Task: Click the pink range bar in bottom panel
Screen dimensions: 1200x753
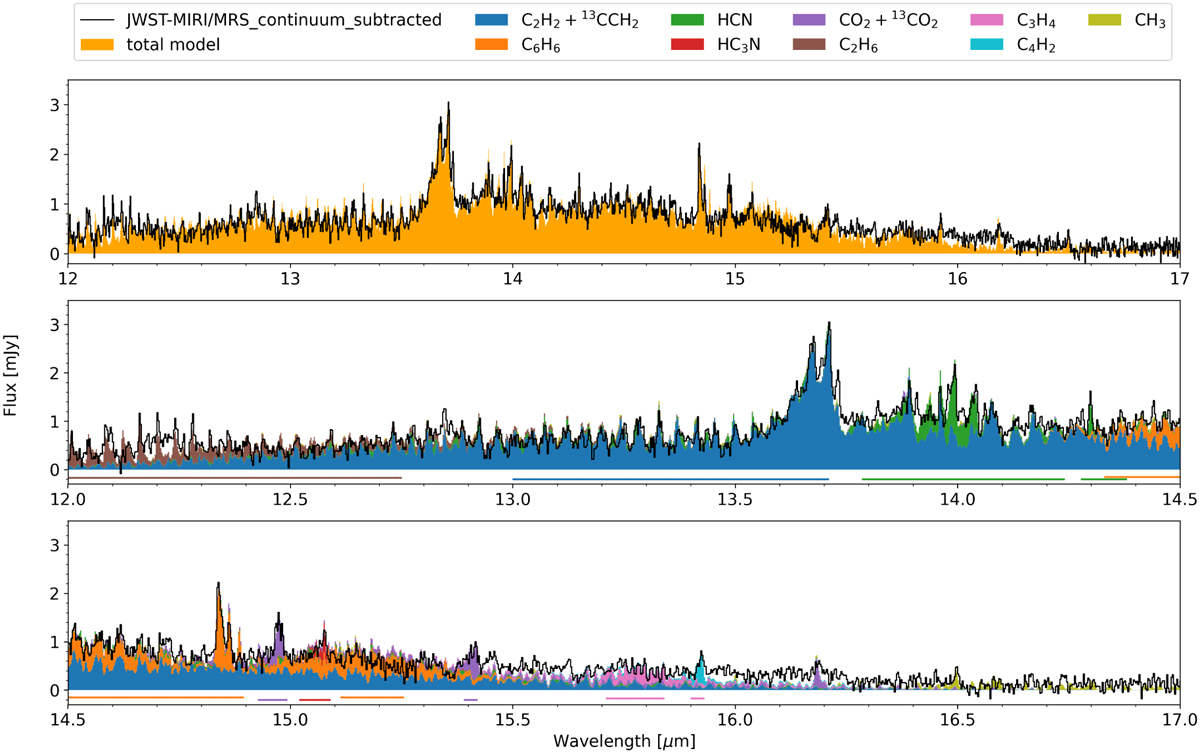Action: click(x=635, y=698)
